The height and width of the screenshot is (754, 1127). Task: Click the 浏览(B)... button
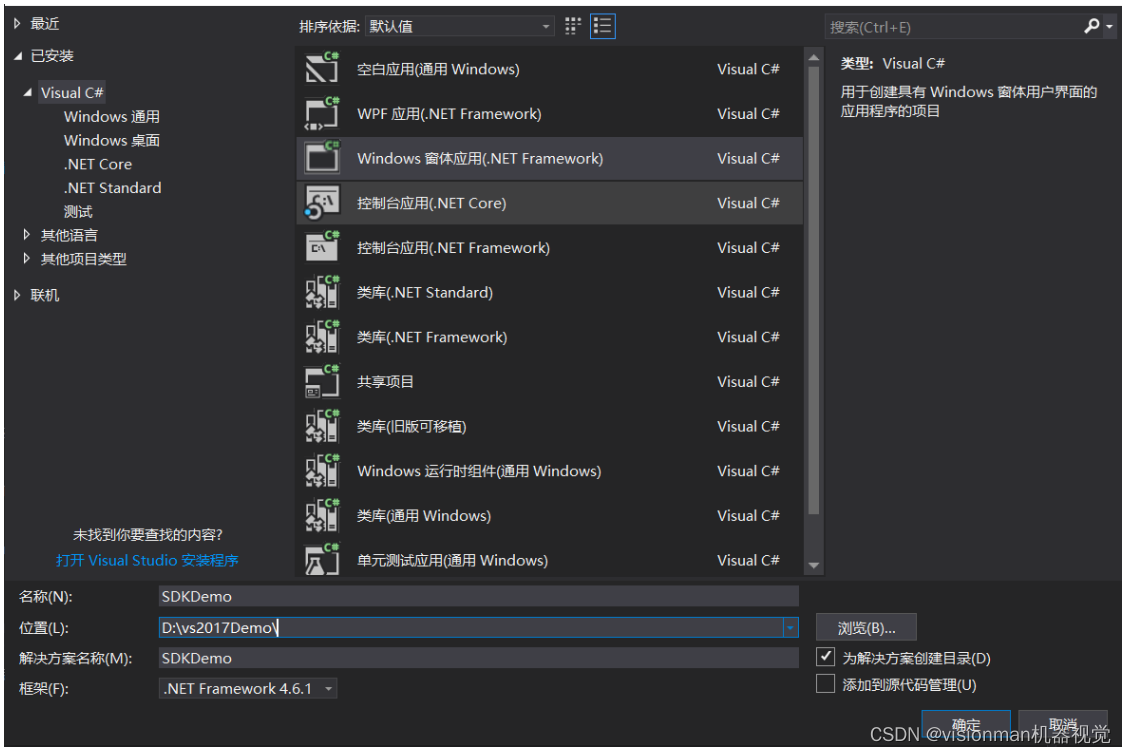pos(866,627)
